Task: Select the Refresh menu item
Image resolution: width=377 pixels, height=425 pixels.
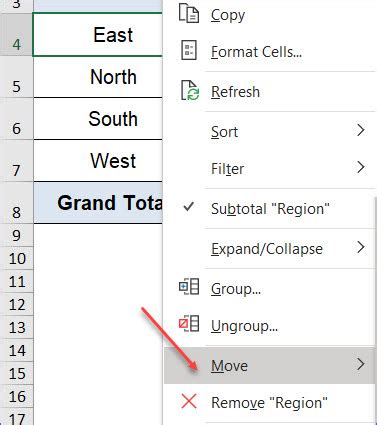Action: 235,92
